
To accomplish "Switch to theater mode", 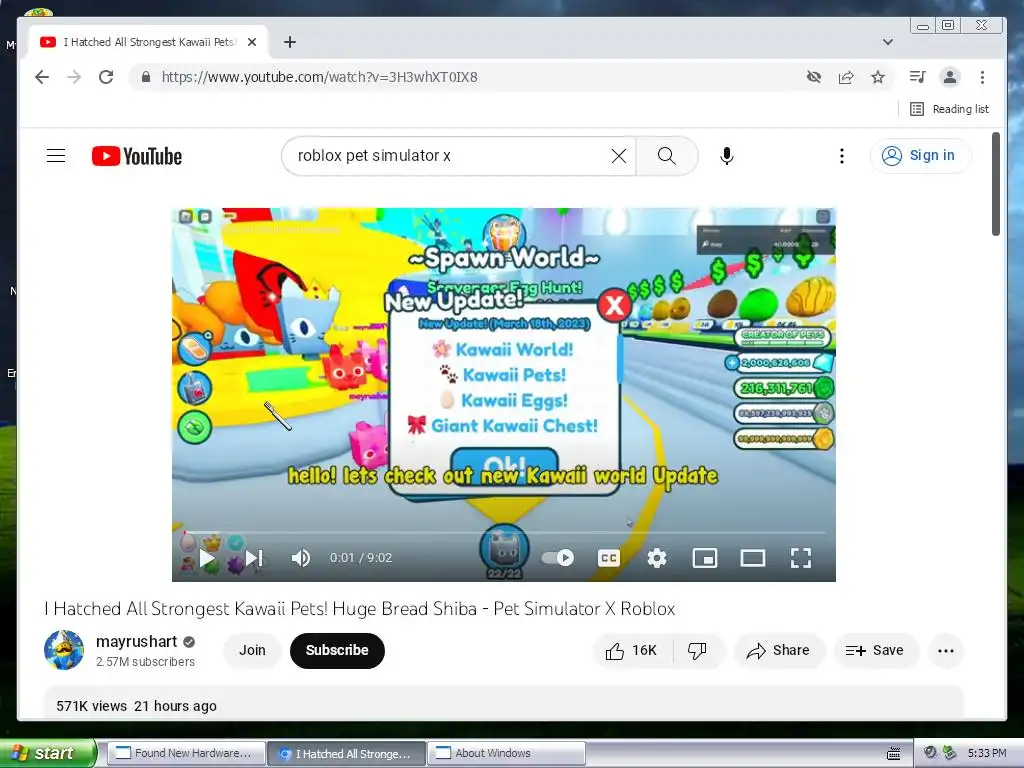I will point(752,558).
